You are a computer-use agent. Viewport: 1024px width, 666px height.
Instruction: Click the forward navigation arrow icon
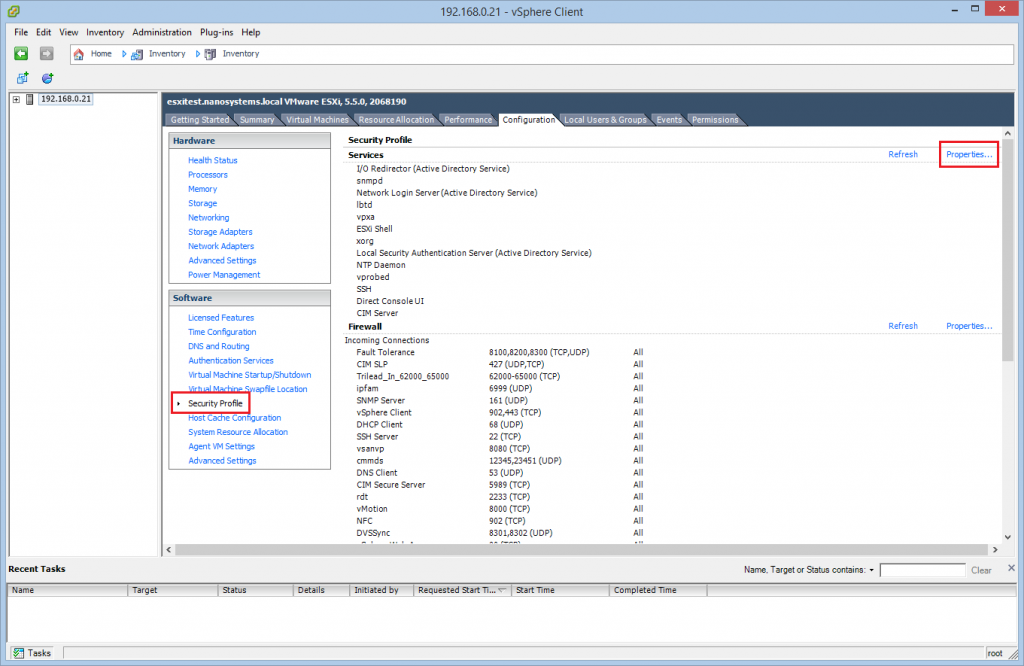[x=45, y=54]
